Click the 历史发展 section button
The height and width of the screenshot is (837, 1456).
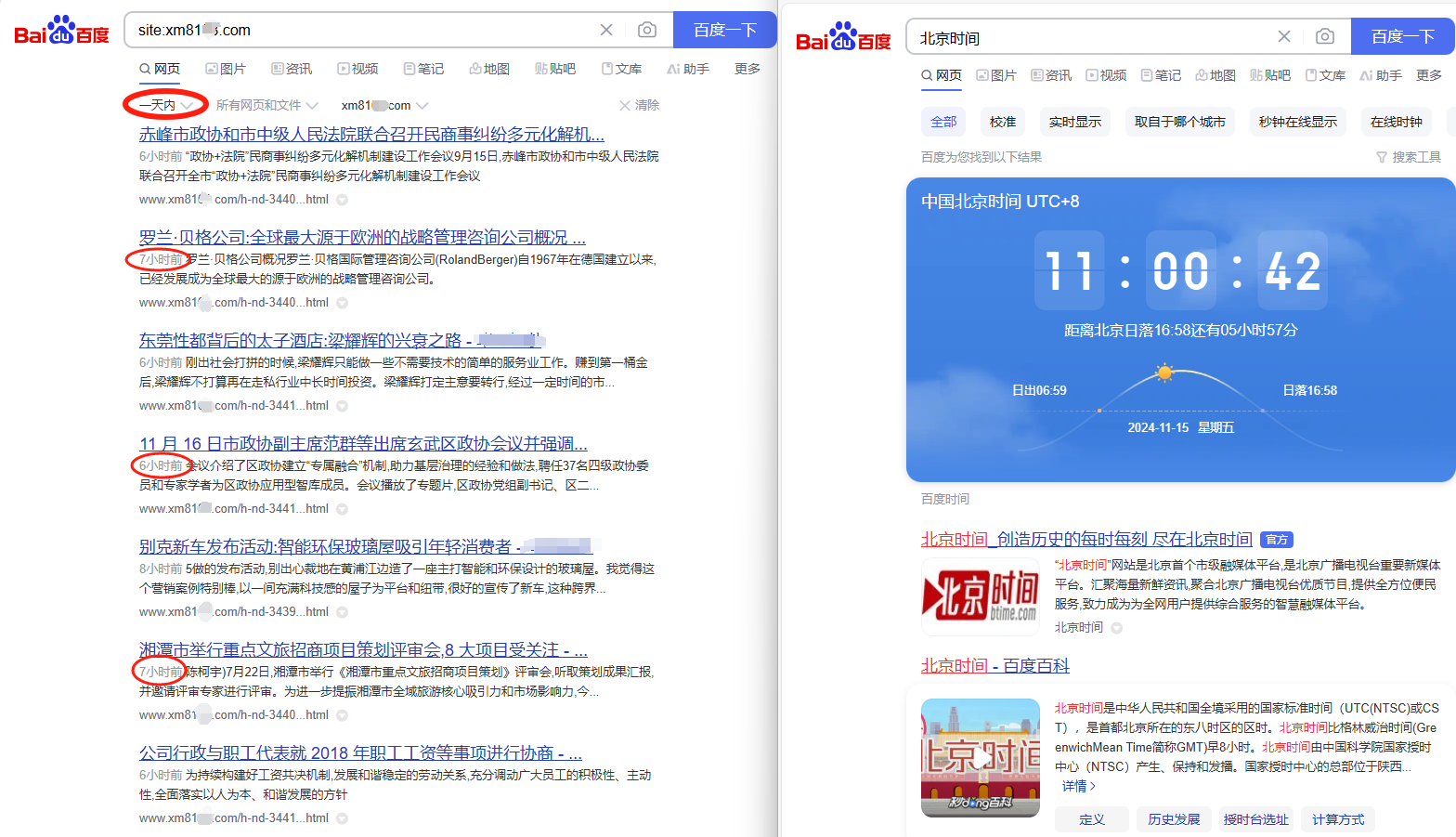tap(1174, 819)
